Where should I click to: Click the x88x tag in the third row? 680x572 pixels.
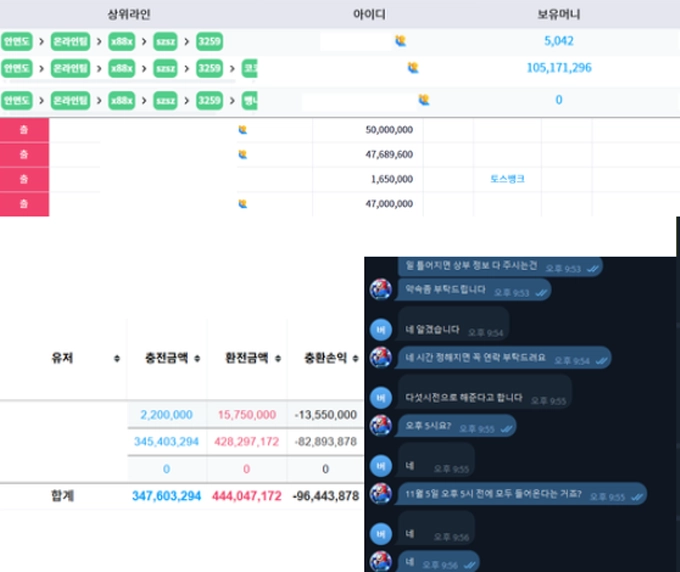121,101
